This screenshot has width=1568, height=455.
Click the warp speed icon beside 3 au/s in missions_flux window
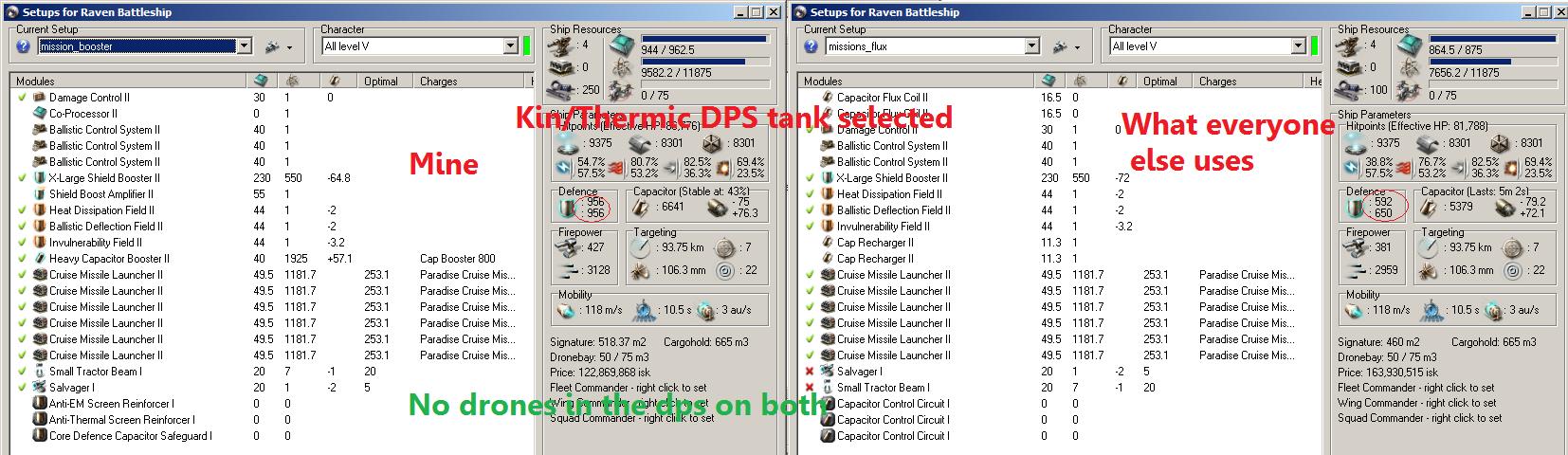1492,310
